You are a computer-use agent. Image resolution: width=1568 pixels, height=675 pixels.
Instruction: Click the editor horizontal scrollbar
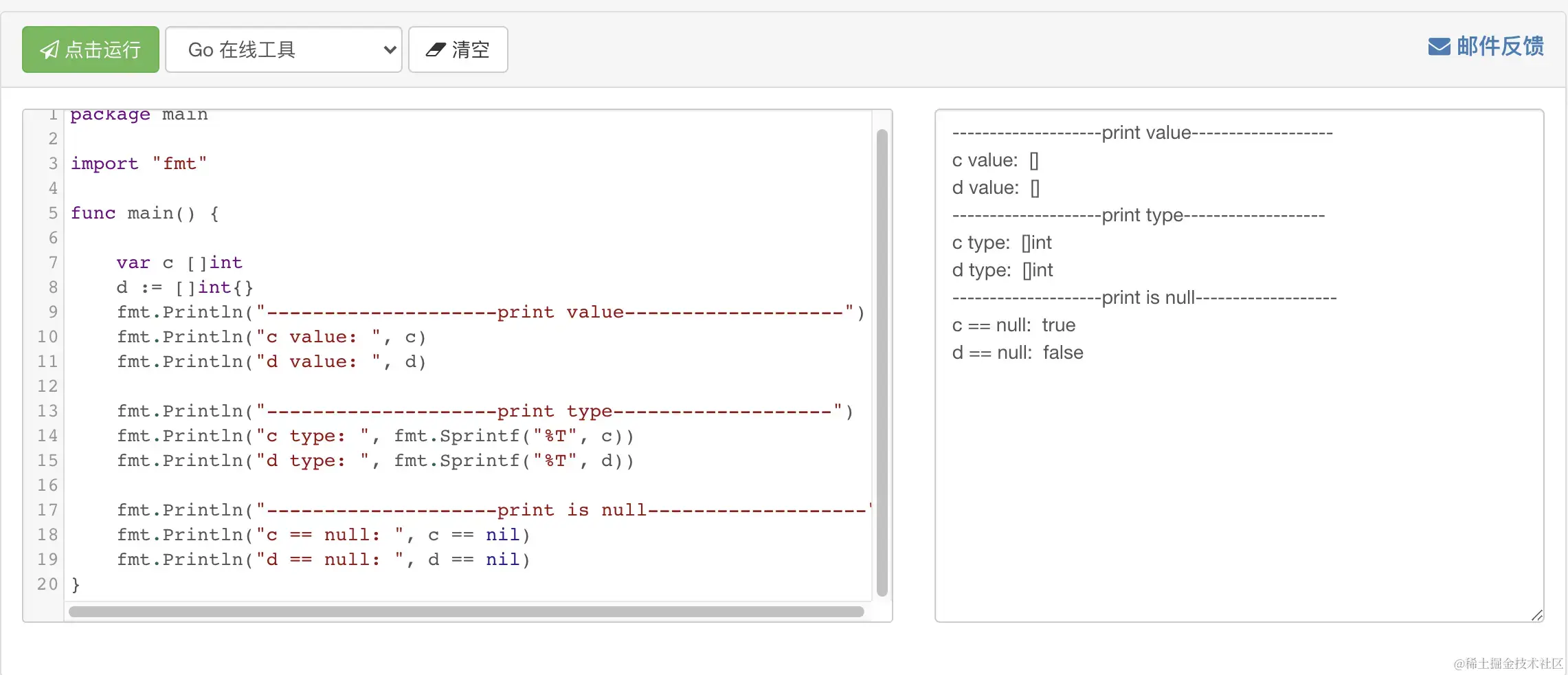coord(466,612)
